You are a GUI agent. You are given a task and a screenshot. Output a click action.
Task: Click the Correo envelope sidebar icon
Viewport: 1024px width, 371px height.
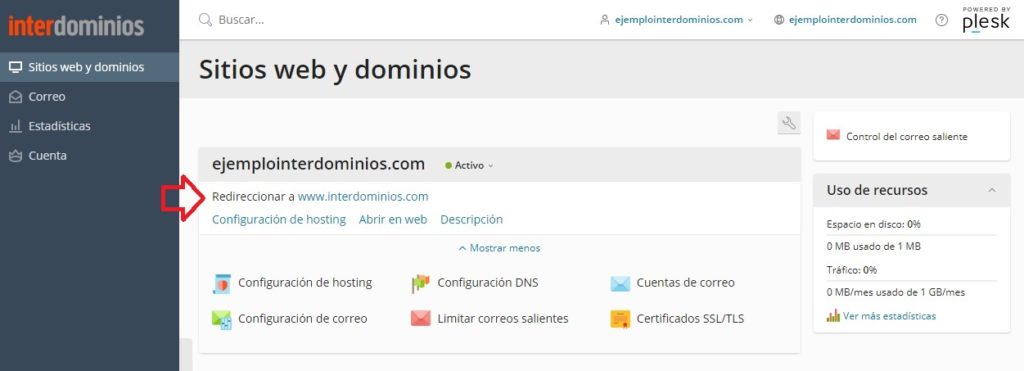[x=16, y=97]
